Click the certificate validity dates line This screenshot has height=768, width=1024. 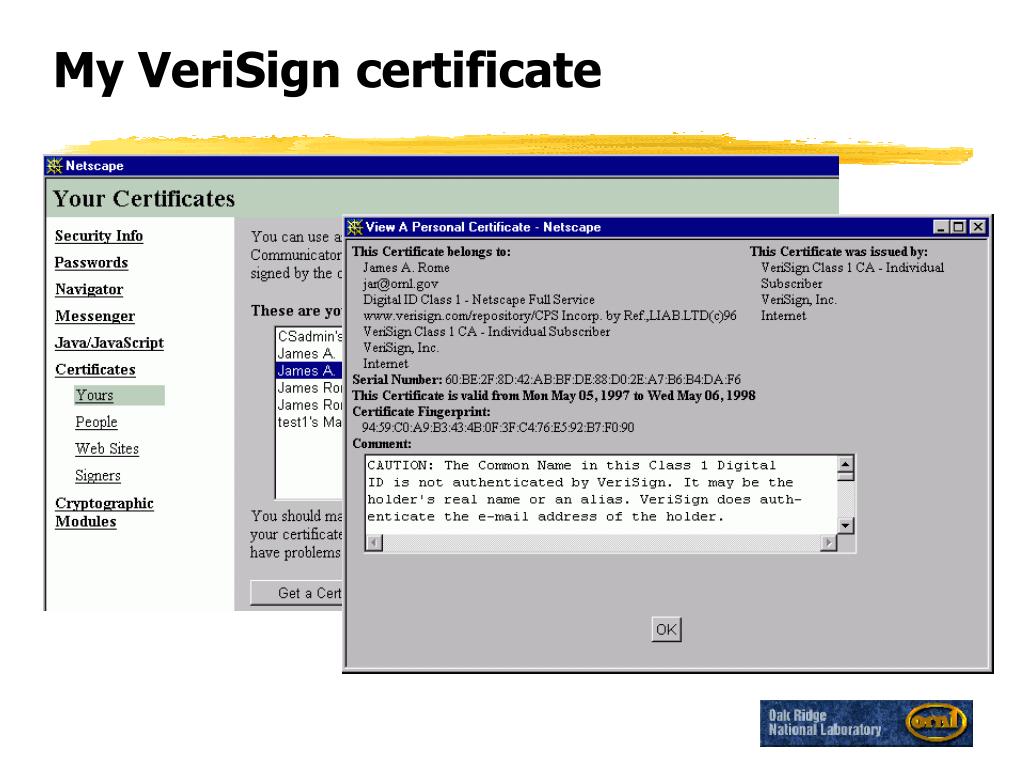coord(554,396)
